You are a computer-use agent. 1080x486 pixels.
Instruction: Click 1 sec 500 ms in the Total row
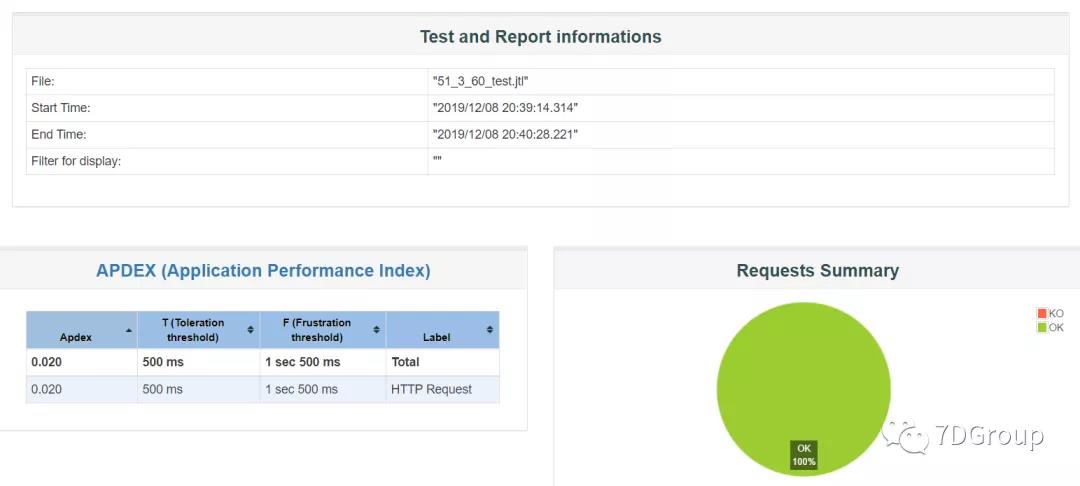tap(303, 362)
